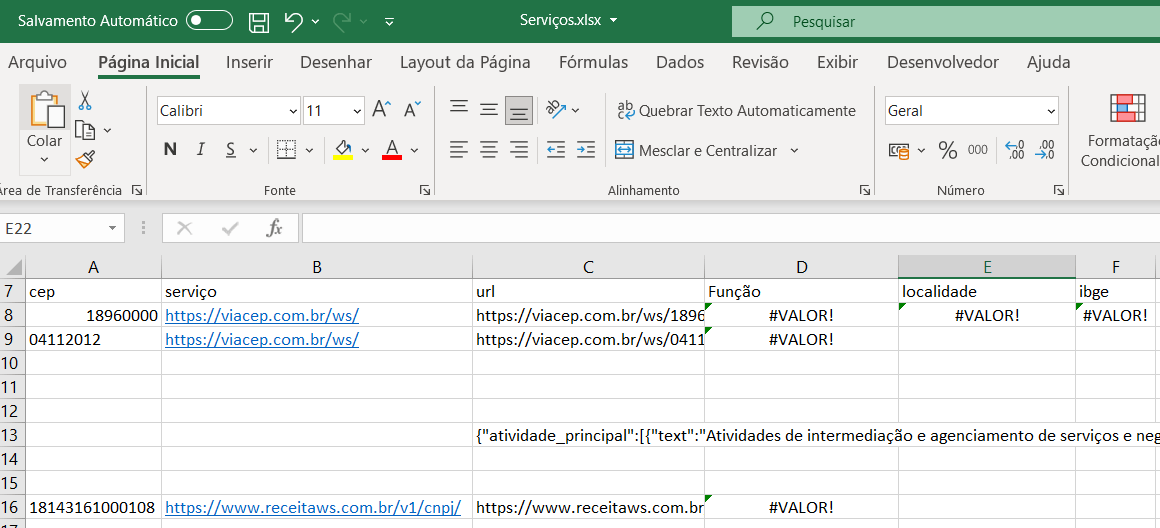Toggle underline with the S button
The width and height of the screenshot is (1160, 528).
[x=230, y=150]
